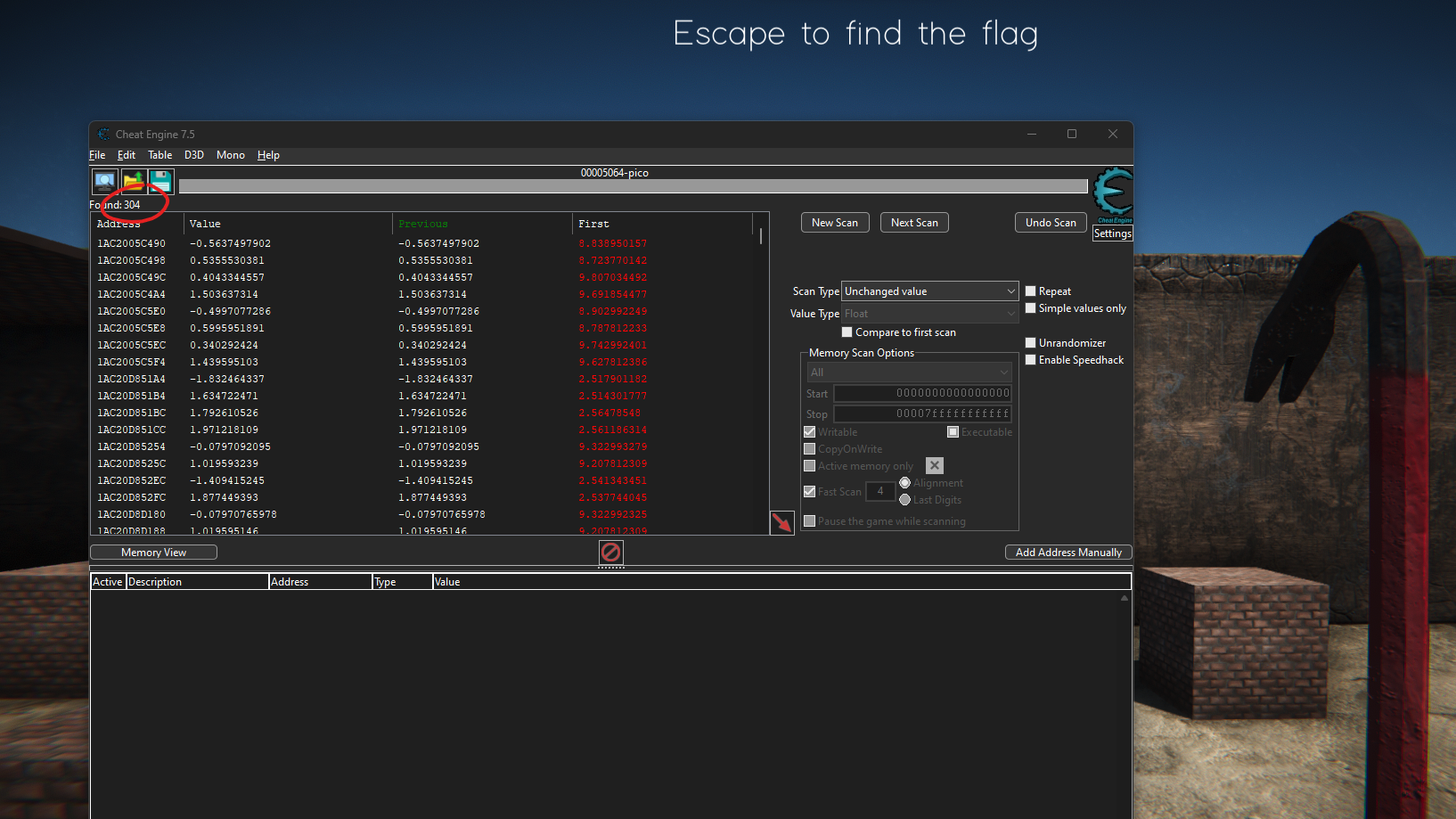Select the Alignment radio button

[904, 483]
